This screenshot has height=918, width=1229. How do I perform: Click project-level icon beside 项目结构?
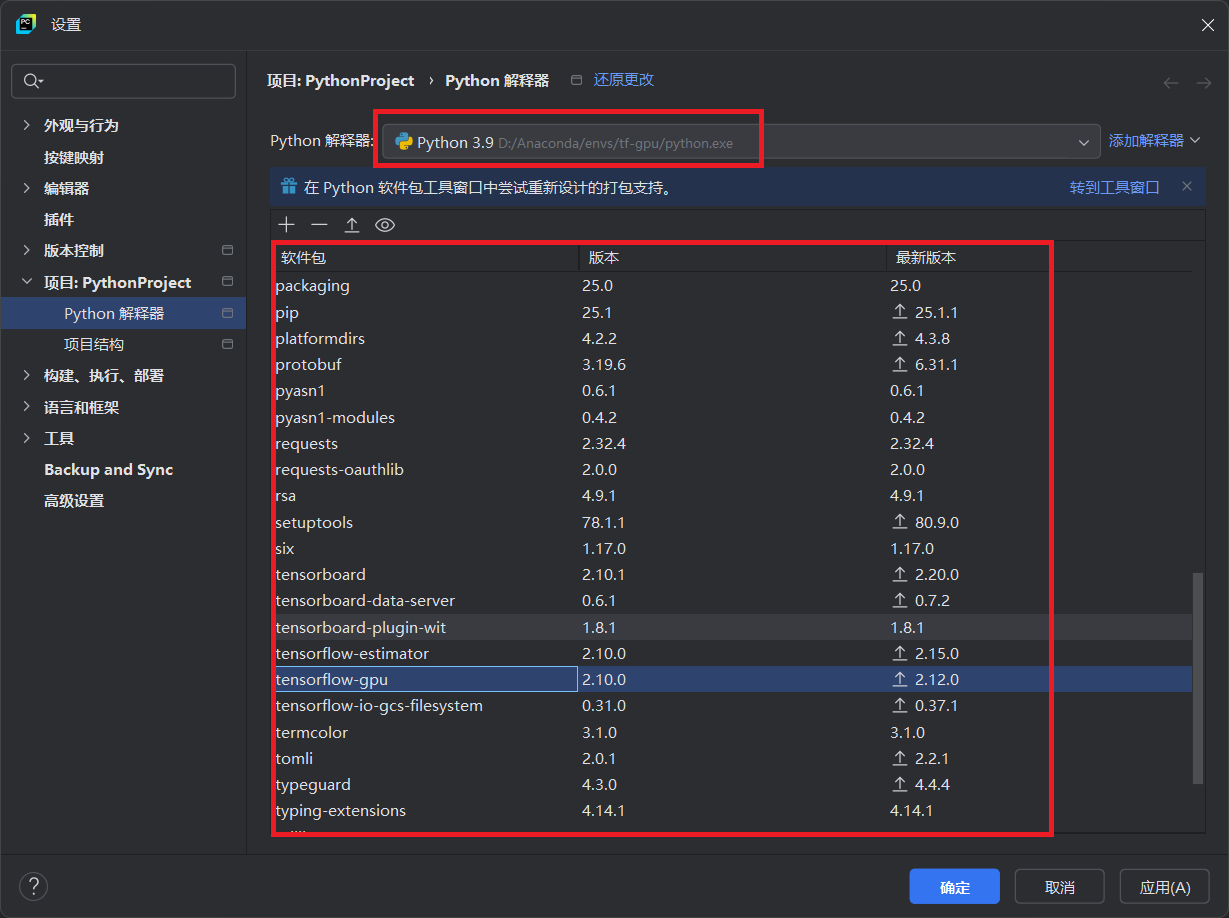pyautogui.click(x=227, y=344)
